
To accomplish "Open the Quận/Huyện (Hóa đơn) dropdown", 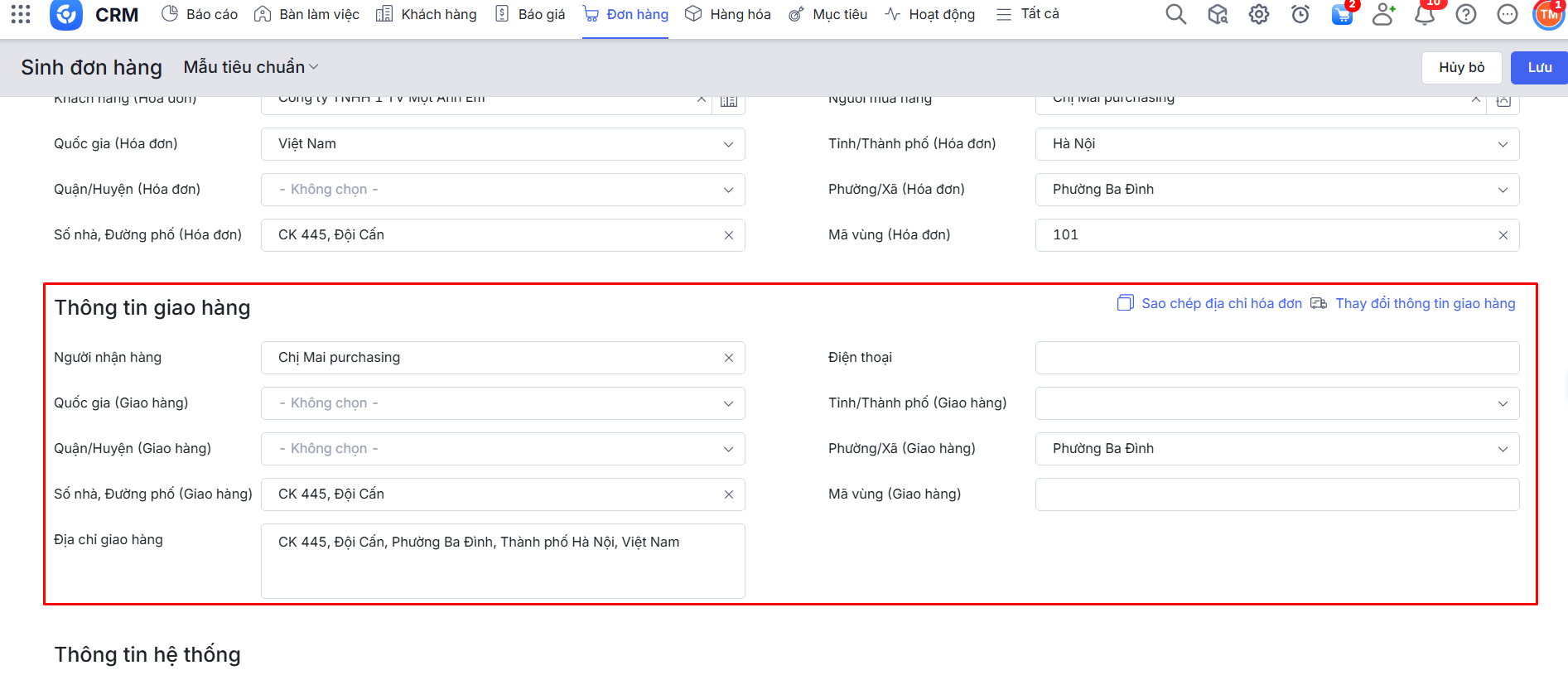I will 503,190.
